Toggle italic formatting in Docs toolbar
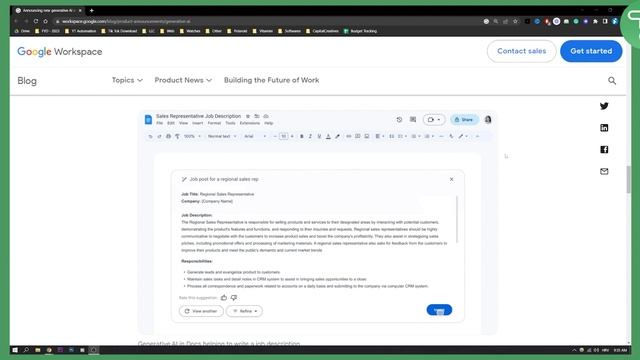The image size is (640, 360). click(310, 136)
